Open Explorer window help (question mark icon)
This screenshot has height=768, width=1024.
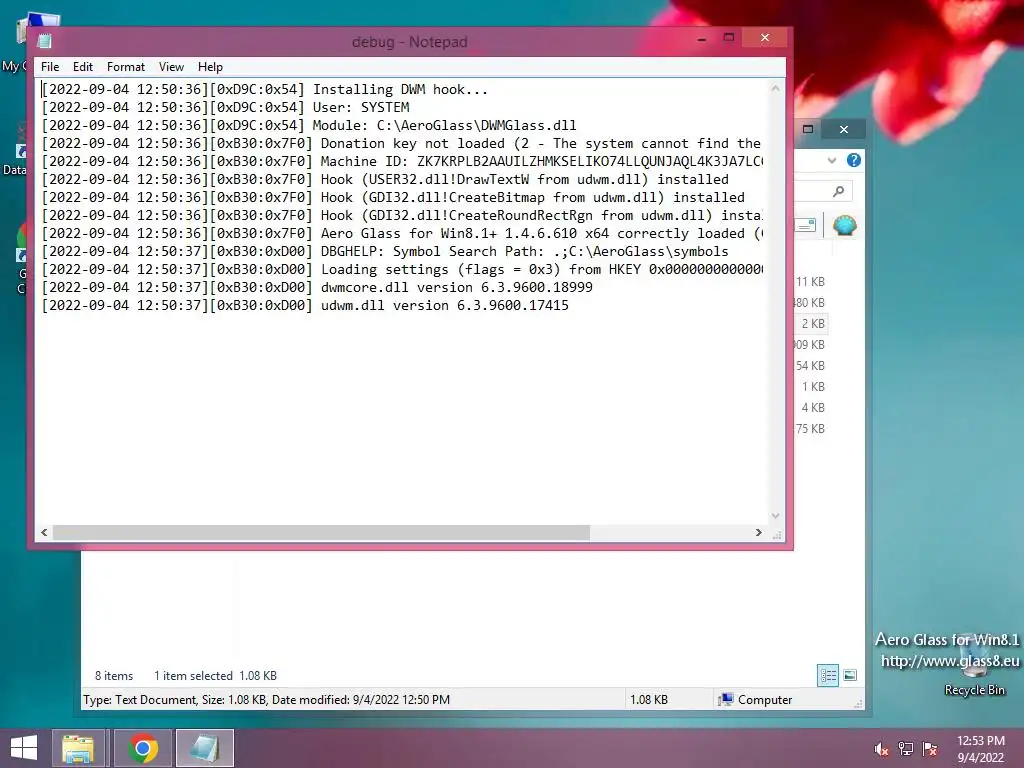[854, 160]
